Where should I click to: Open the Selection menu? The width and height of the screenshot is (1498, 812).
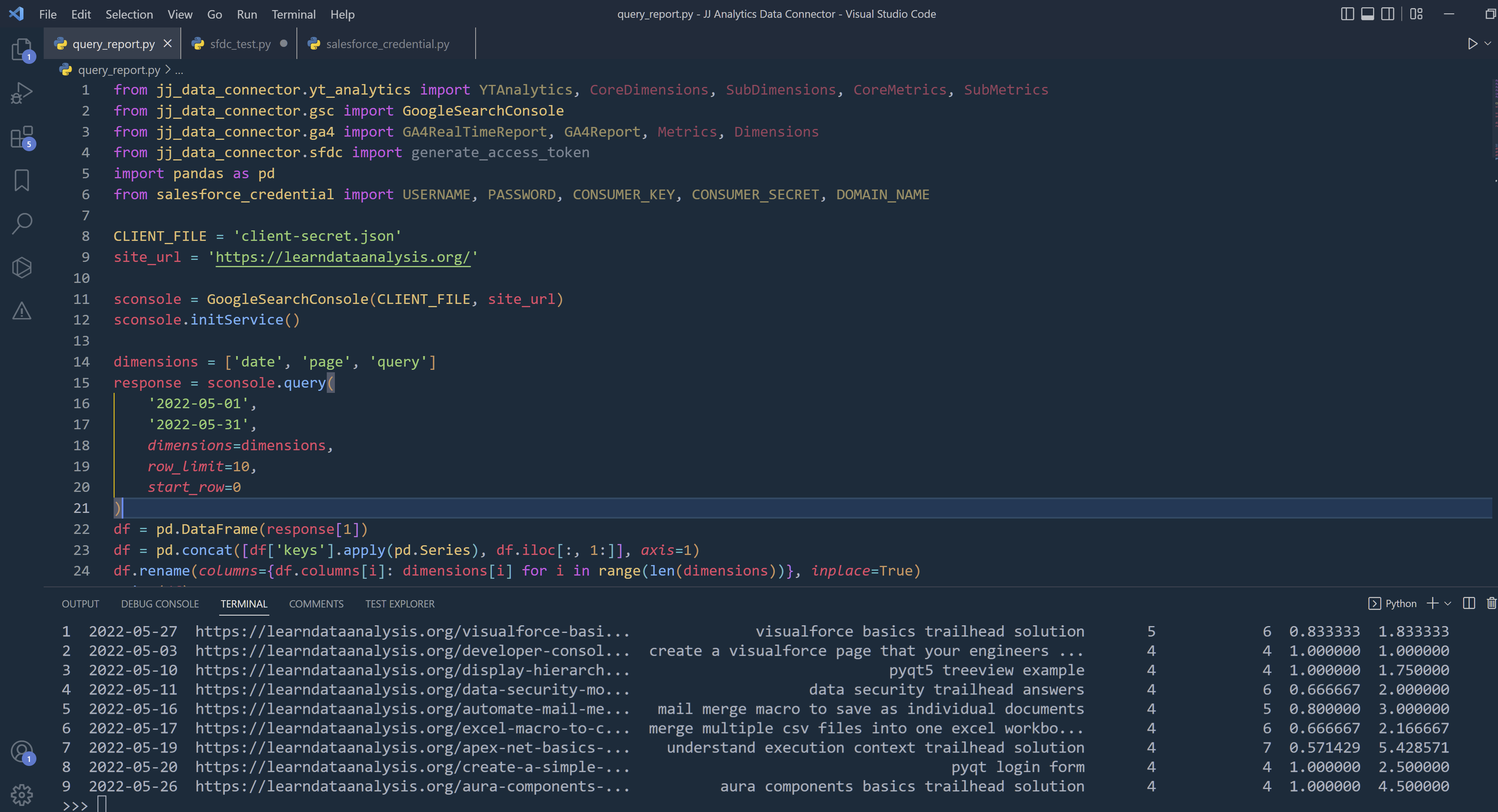129,14
